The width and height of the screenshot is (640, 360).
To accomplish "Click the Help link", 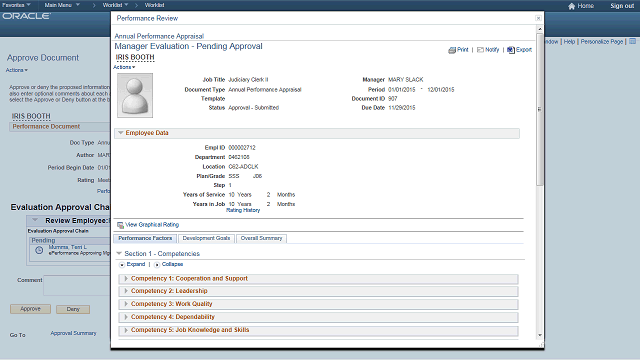I will tap(569, 42).
